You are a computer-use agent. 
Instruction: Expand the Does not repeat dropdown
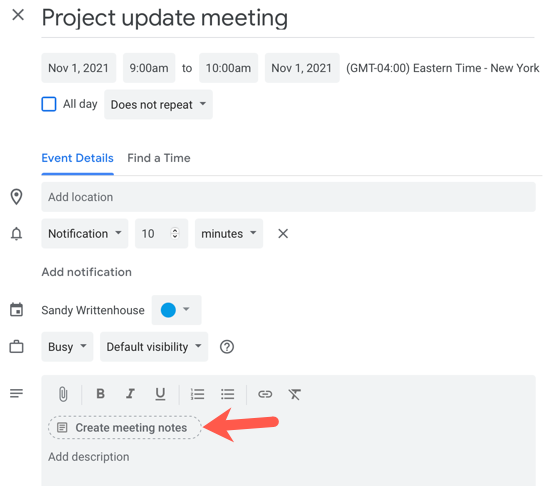pos(158,104)
